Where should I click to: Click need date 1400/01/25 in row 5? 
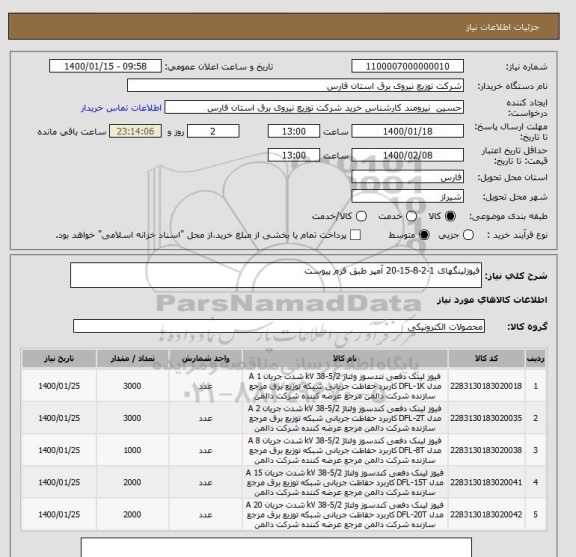coord(59,514)
